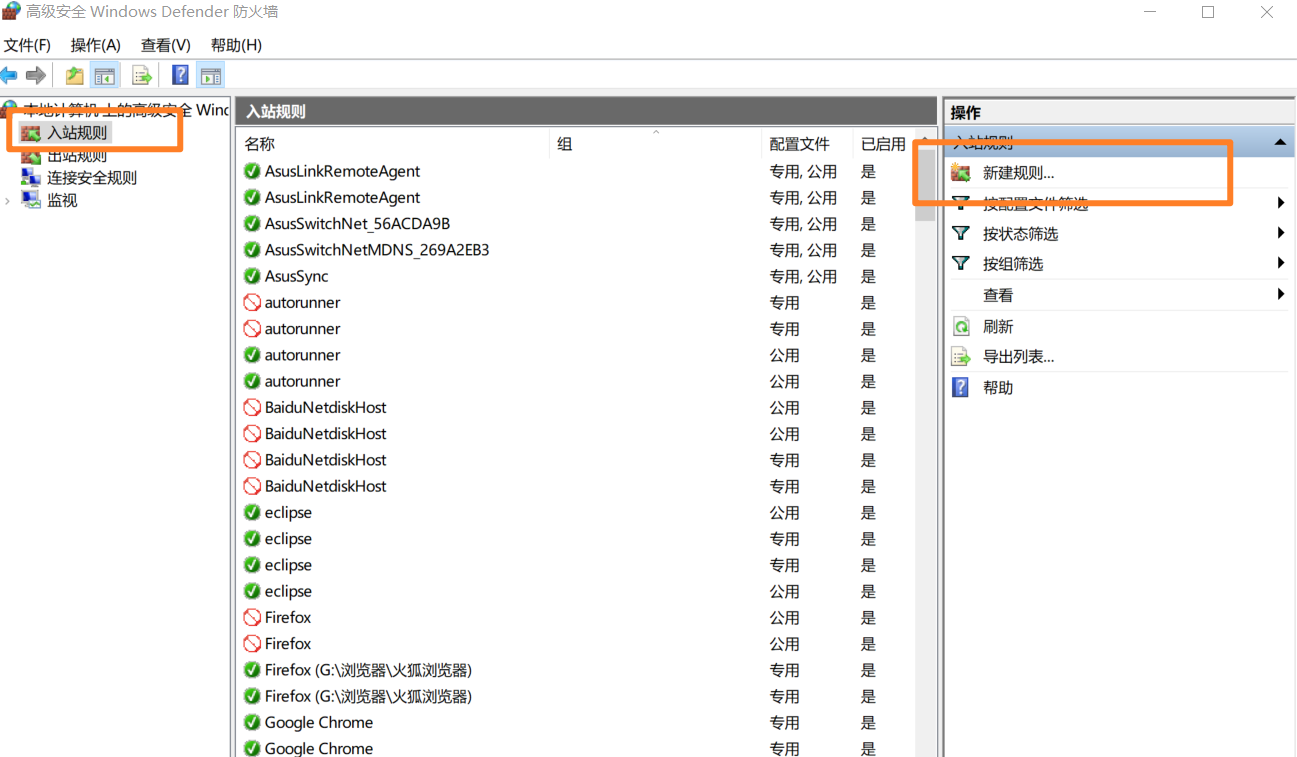Click the 导出列表... icon in actions pane
Viewport: 1297px width, 757px height.
[961, 357]
